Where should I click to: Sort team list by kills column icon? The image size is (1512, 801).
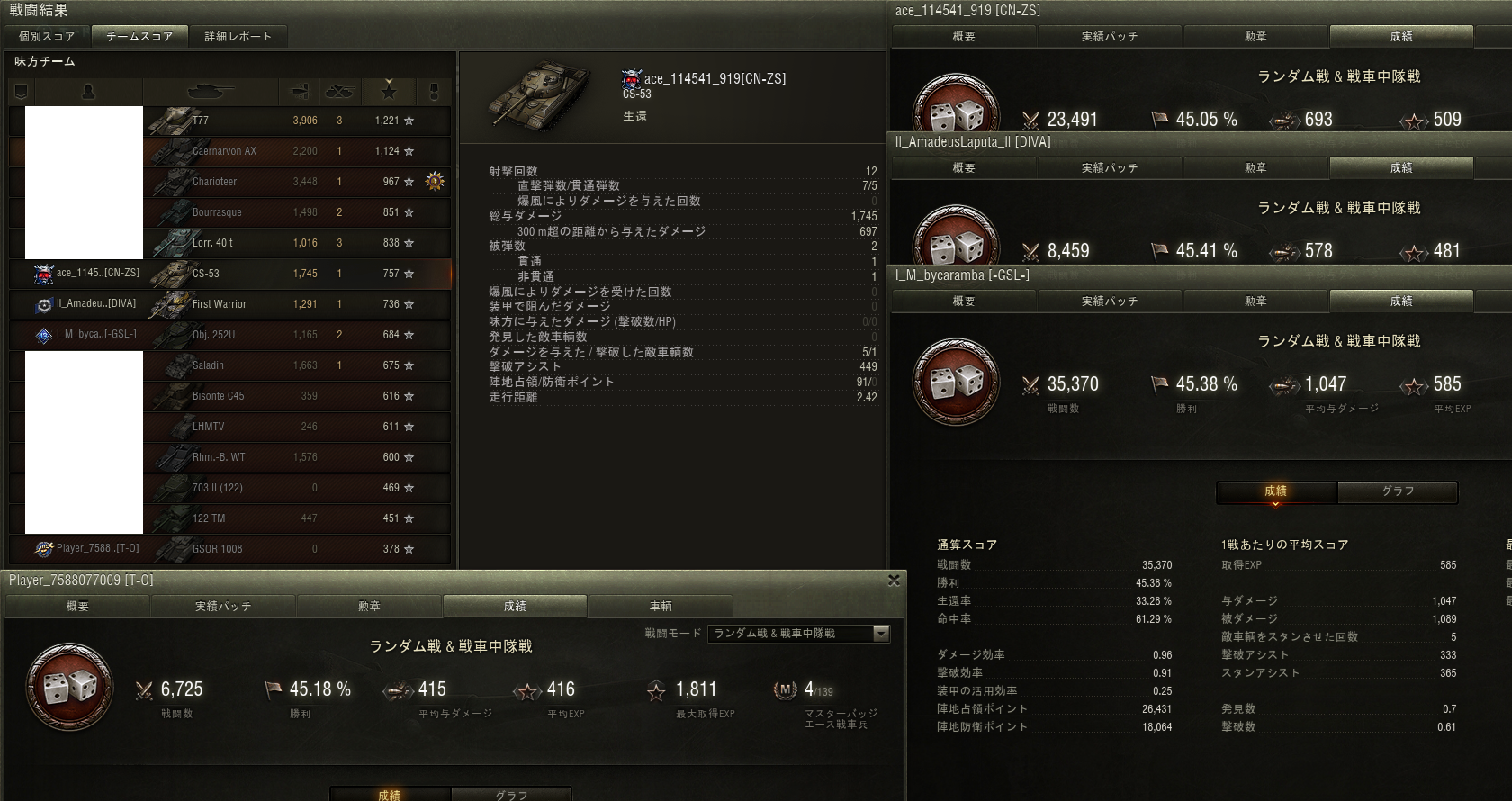340,91
